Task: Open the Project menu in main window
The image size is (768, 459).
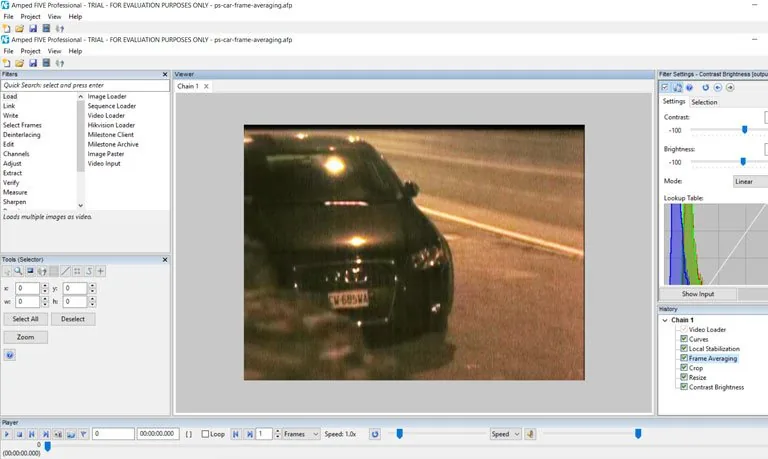Action: 30,51
